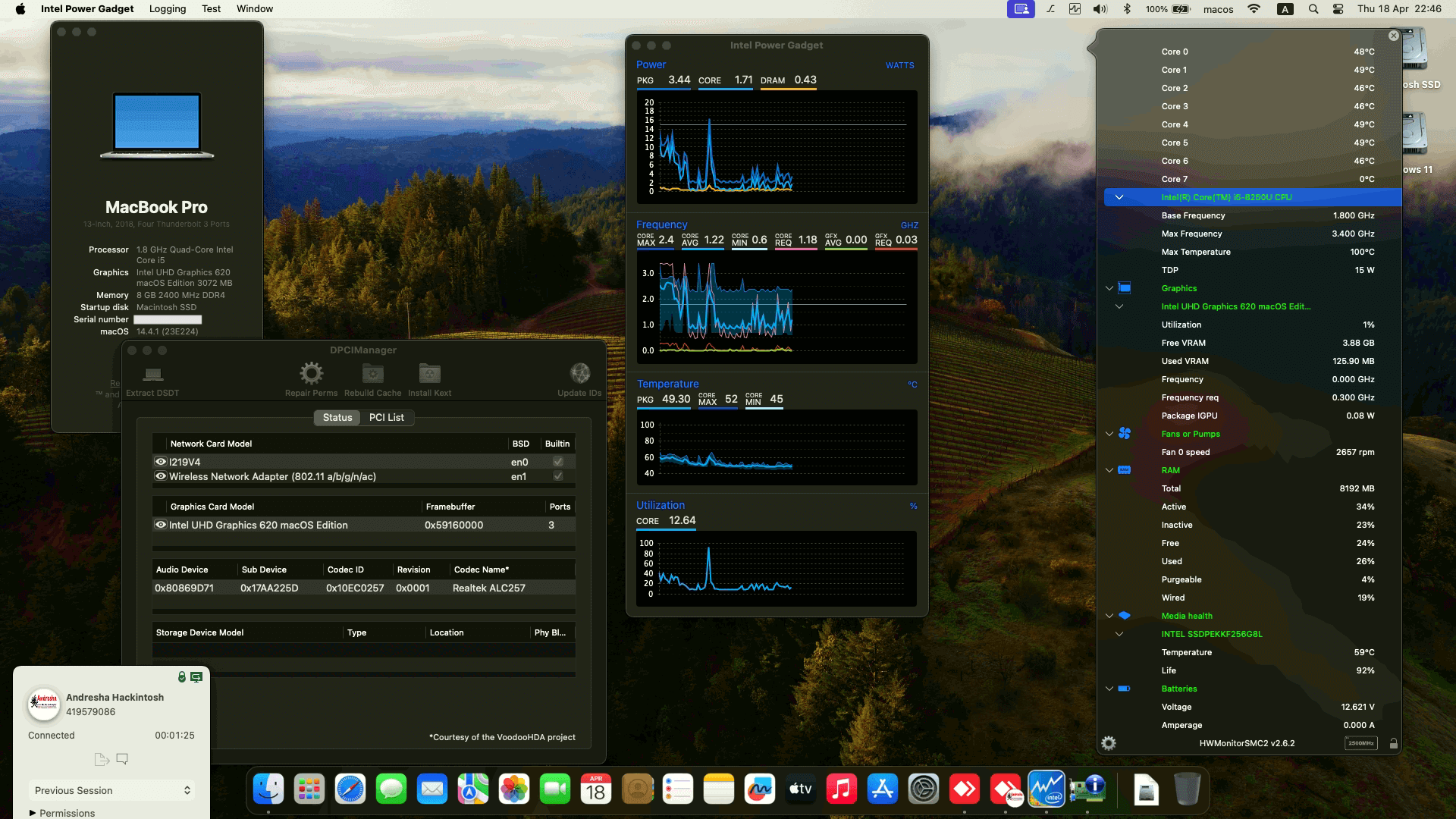Click the 2500MHz update interval control
Screen dimensions: 1456x819
click(1362, 743)
